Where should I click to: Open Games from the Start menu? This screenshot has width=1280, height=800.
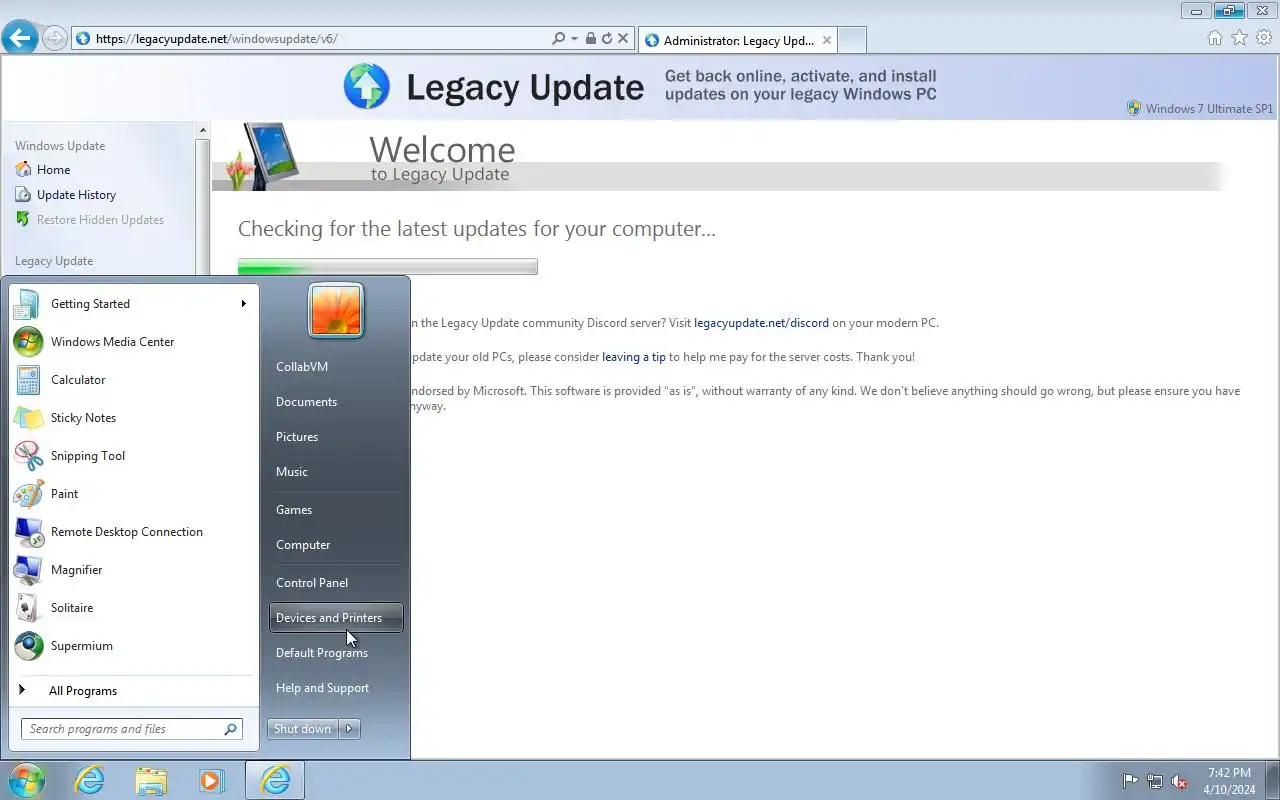click(x=335, y=510)
